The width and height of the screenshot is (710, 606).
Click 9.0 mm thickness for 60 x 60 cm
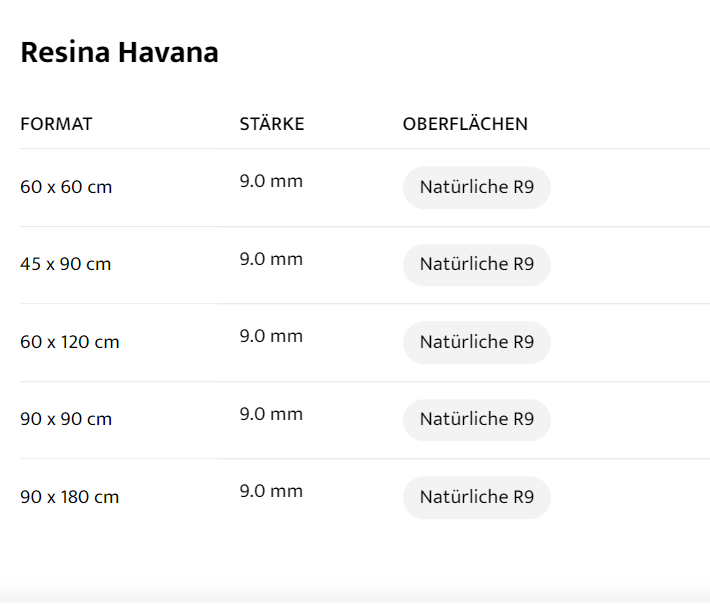(271, 181)
